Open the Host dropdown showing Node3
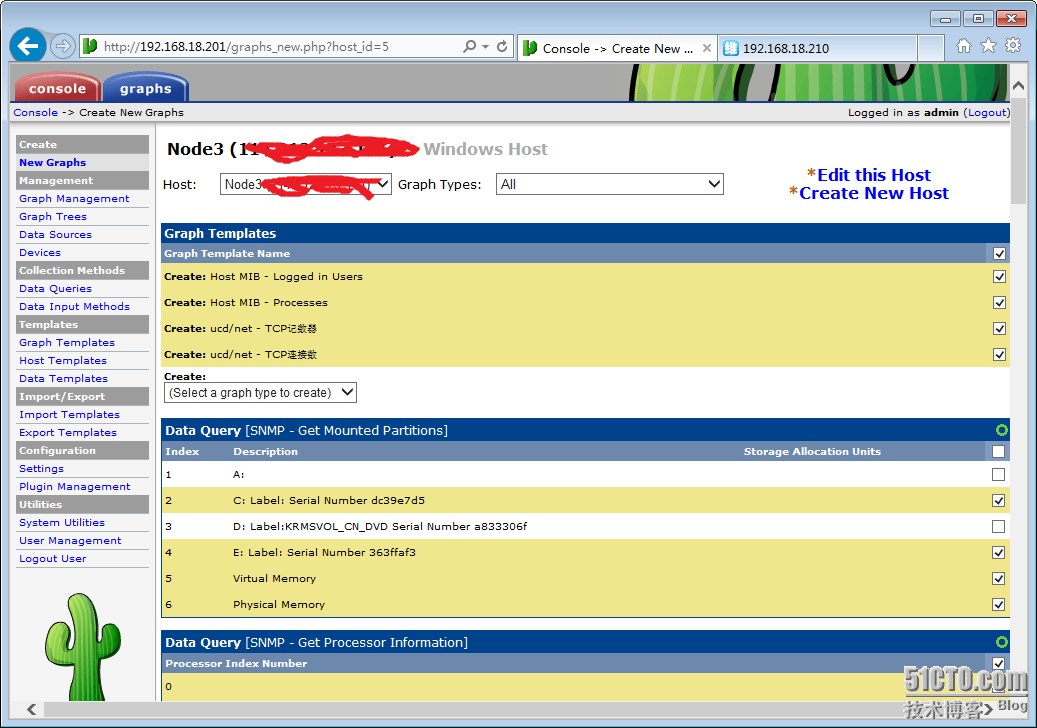 306,184
